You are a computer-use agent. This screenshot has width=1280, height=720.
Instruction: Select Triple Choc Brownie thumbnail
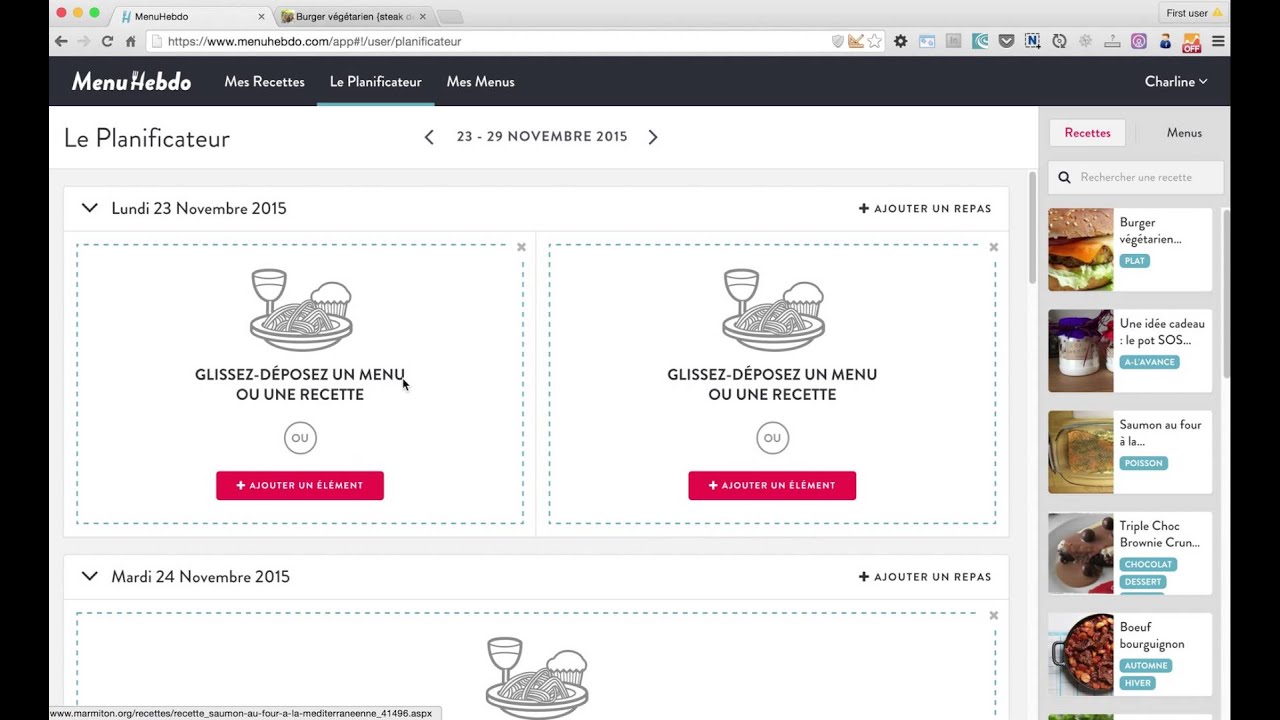(1080, 552)
